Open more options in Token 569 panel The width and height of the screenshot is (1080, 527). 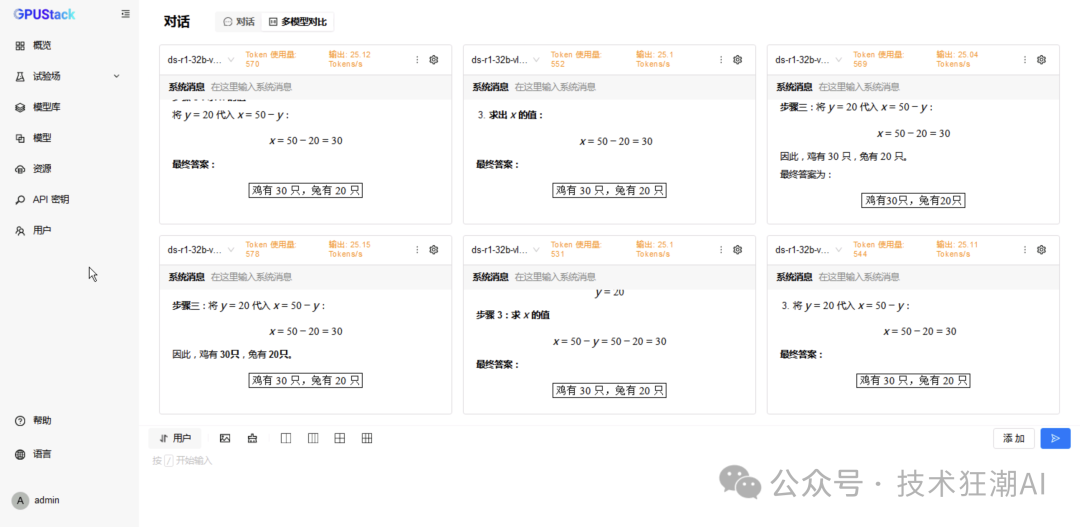coord(1025,59)
